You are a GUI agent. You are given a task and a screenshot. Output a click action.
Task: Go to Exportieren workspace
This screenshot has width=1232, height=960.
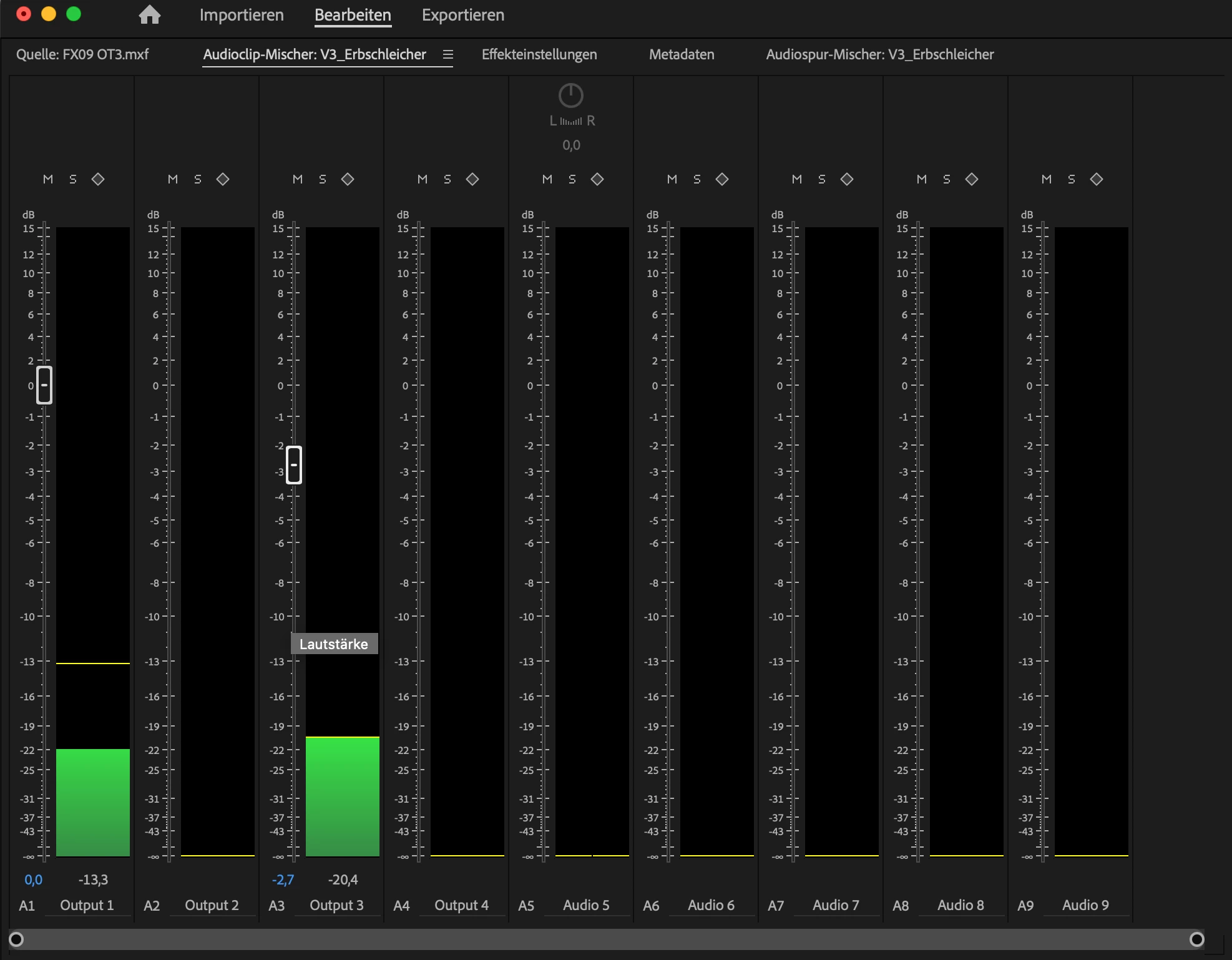point(462,15)
